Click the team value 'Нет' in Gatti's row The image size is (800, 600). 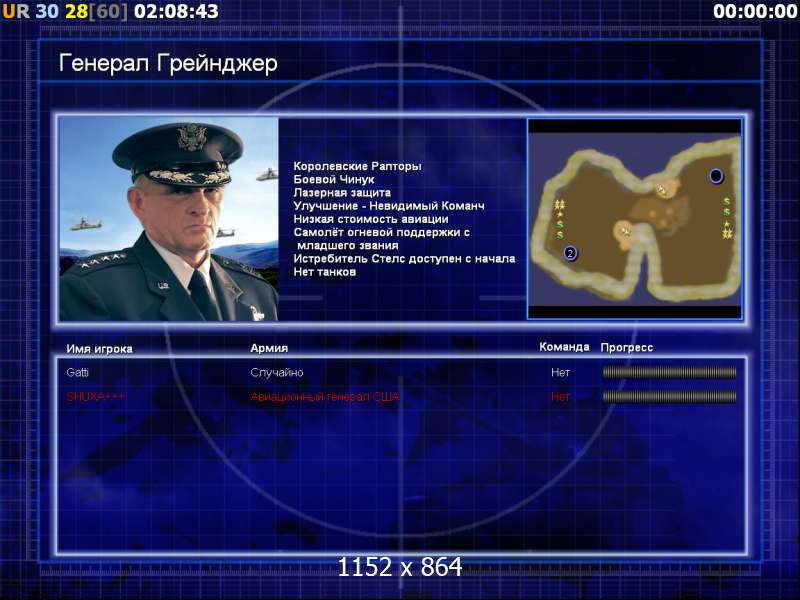(x=560, y=372)
